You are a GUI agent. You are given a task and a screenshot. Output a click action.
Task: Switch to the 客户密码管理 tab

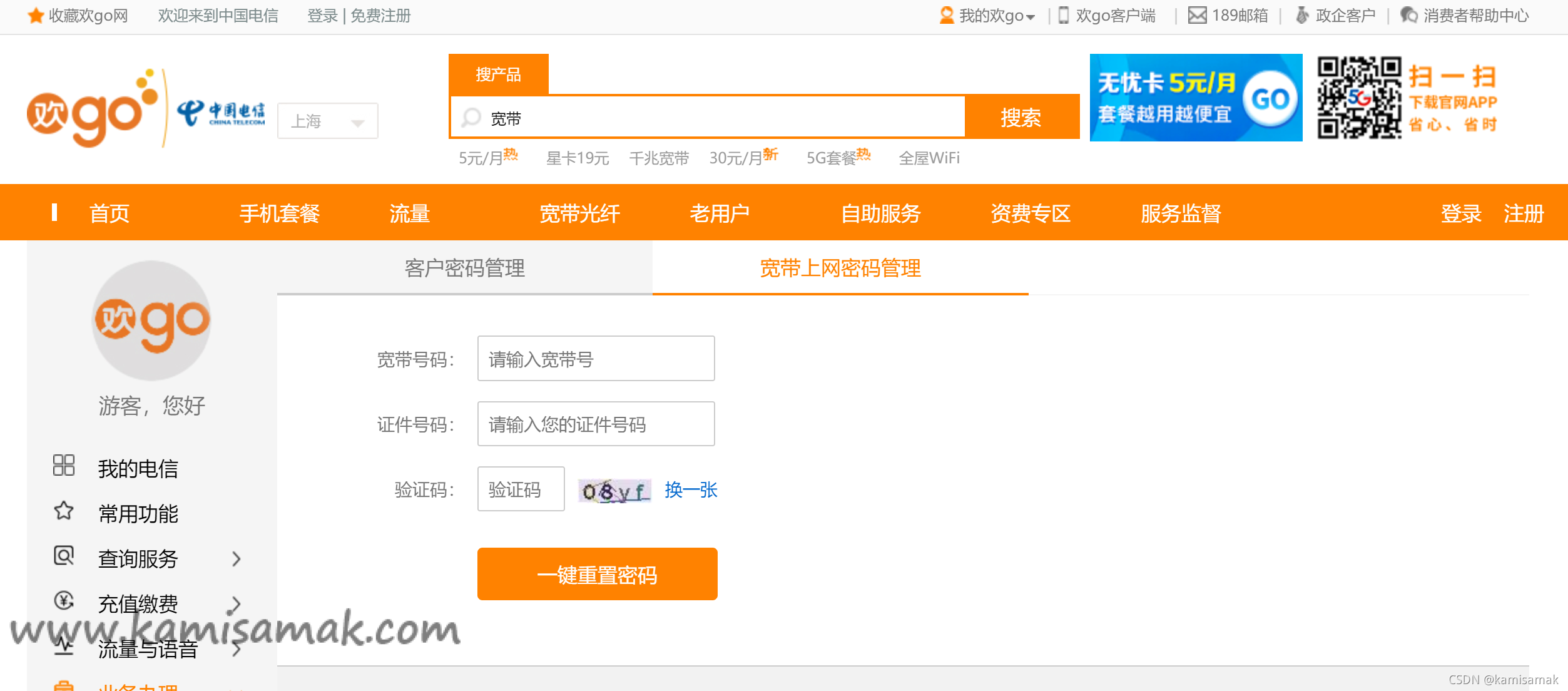click(464, 268)
